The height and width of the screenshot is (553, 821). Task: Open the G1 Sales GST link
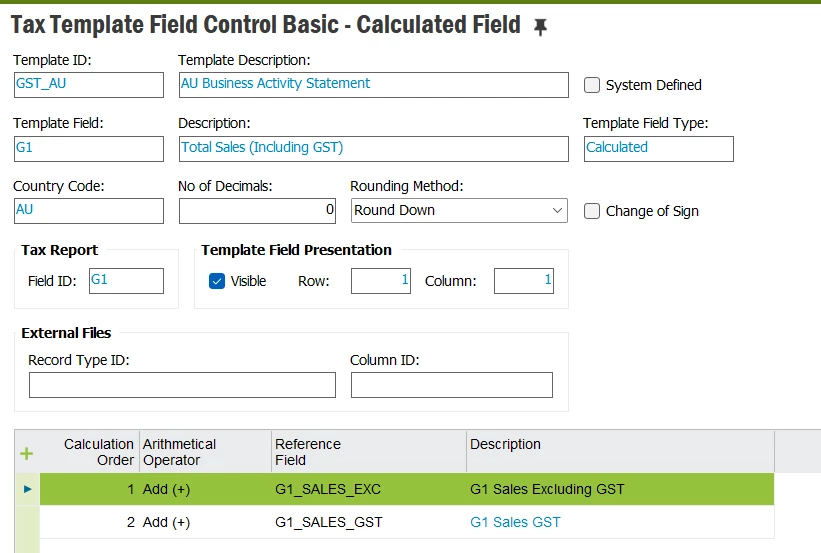[515, 522]
